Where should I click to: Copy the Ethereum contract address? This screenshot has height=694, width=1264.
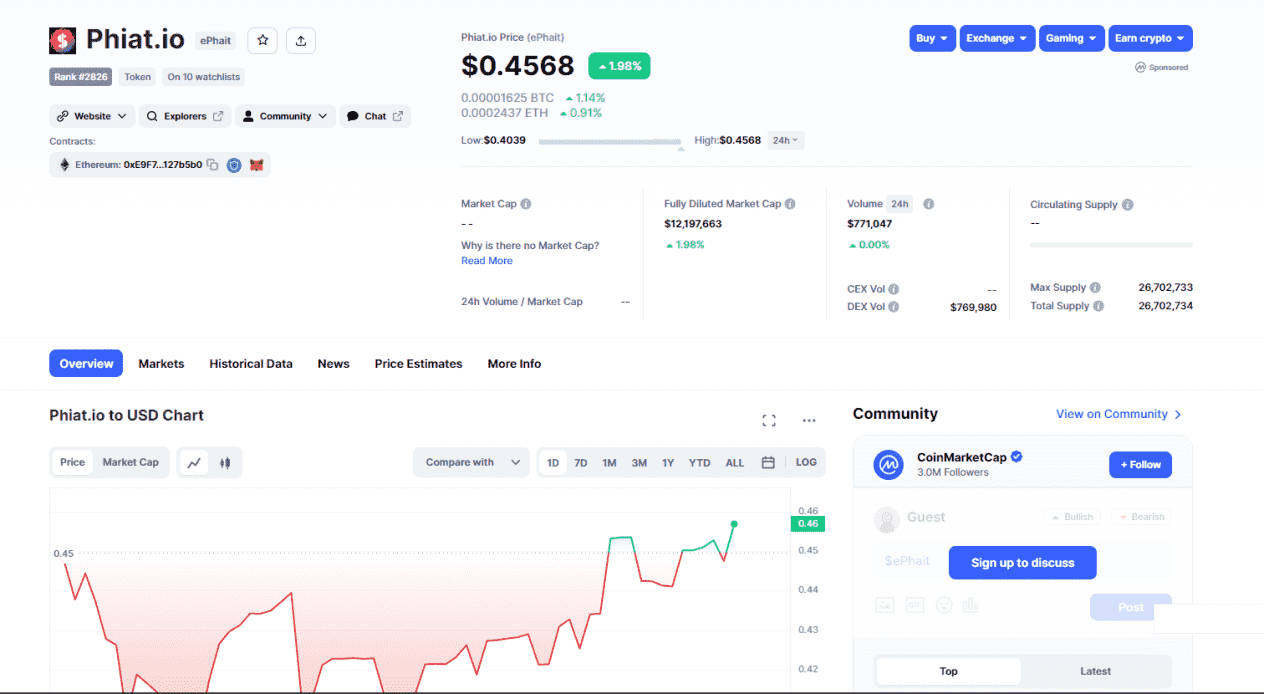[x=212, y=165]
